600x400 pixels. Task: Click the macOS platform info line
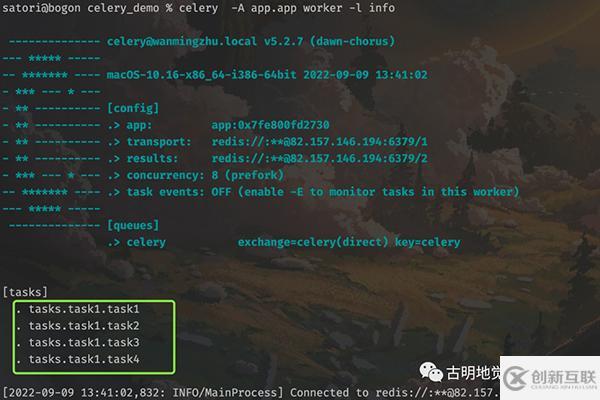click(267, 75)
